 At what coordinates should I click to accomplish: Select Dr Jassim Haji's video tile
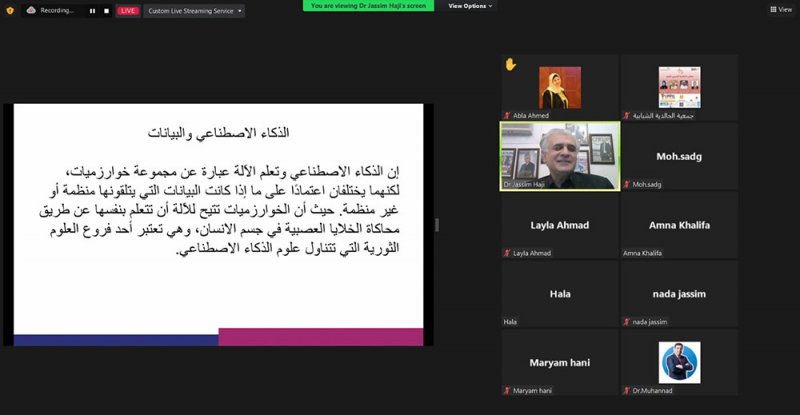(560, 156)
